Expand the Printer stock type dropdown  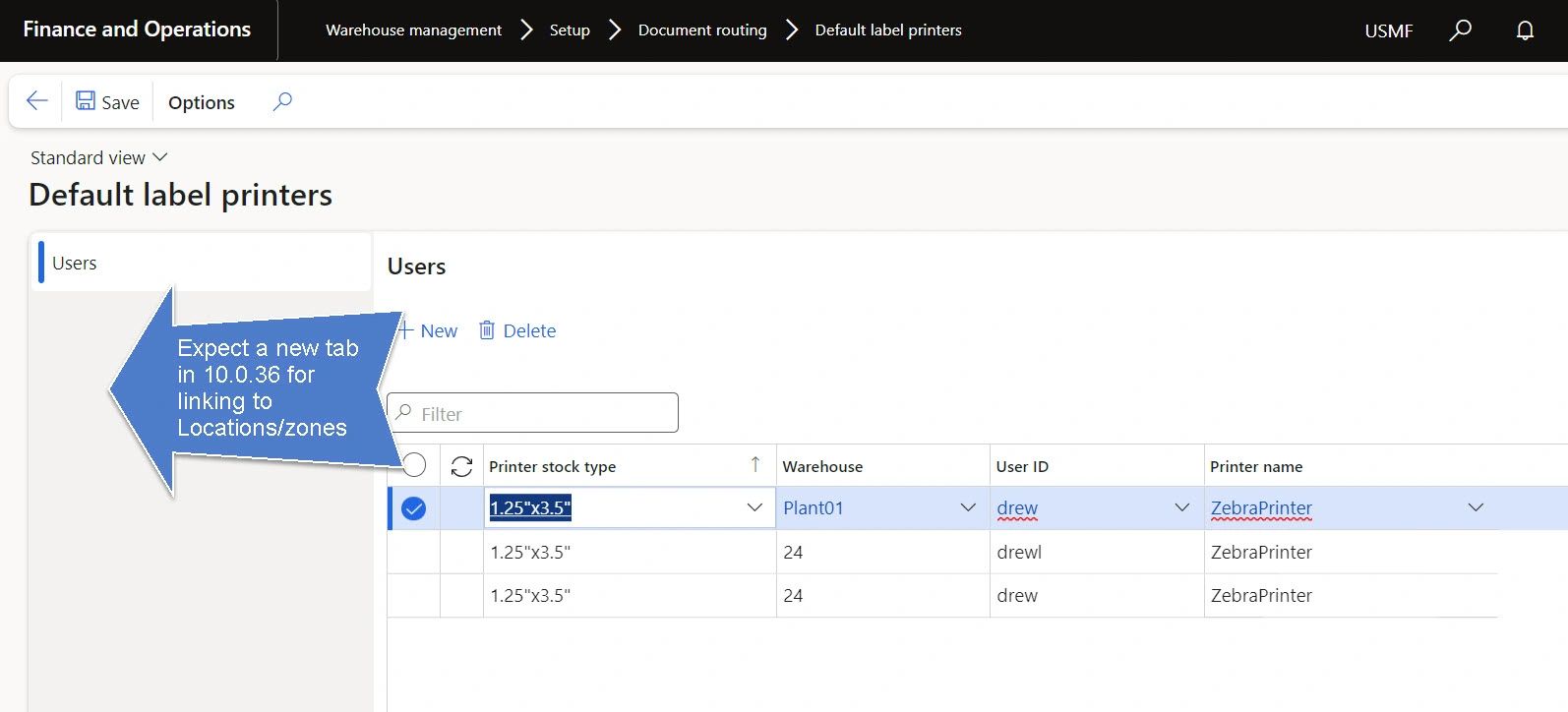pos(754,507)
